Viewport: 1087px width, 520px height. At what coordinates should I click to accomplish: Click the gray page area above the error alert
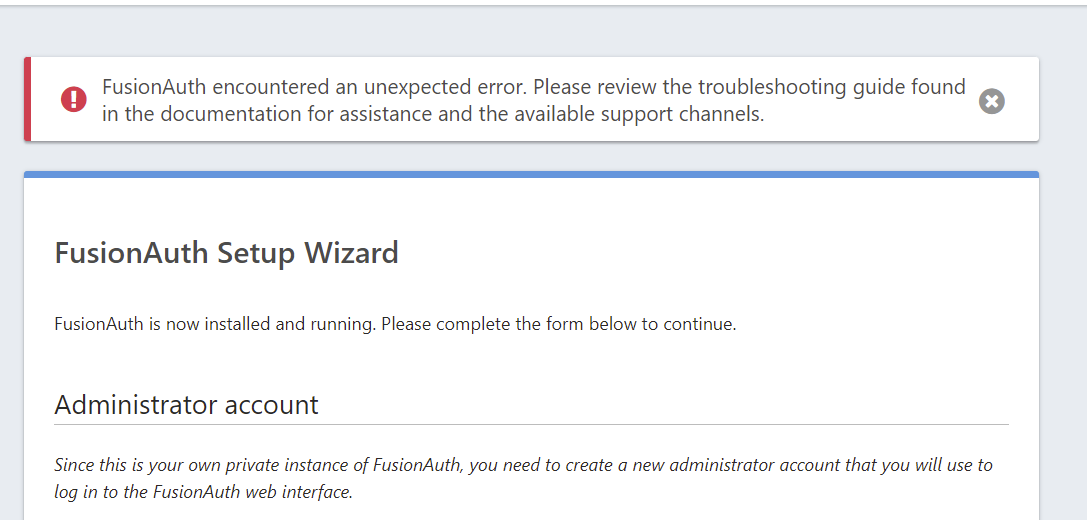(532, 31)
